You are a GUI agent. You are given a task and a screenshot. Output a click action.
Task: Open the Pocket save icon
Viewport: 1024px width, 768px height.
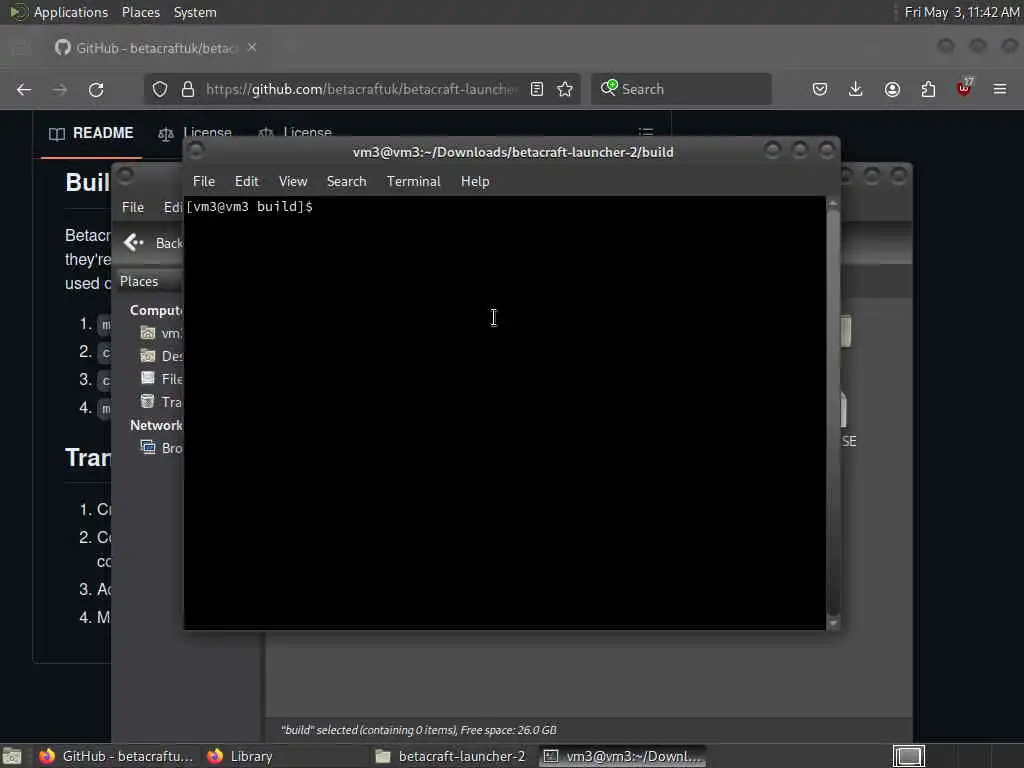[820, 89]
